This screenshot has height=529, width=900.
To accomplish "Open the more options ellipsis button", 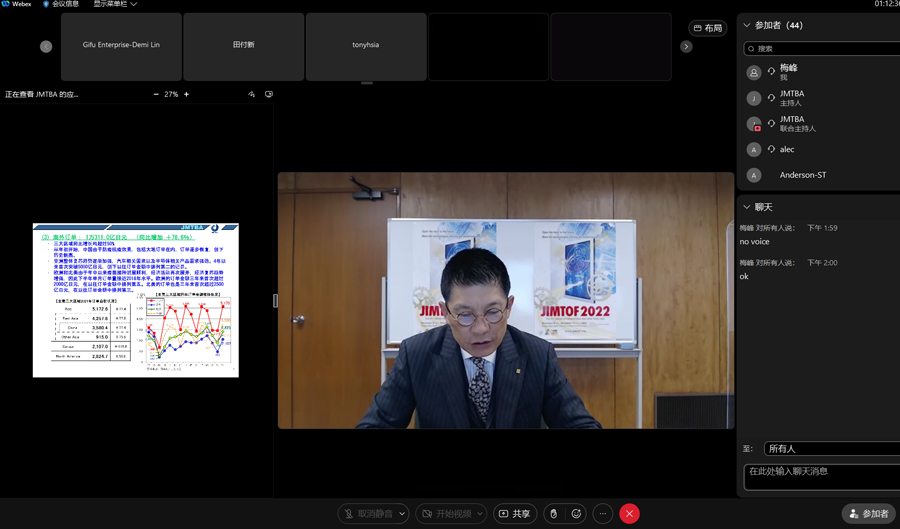I will 602,514.
